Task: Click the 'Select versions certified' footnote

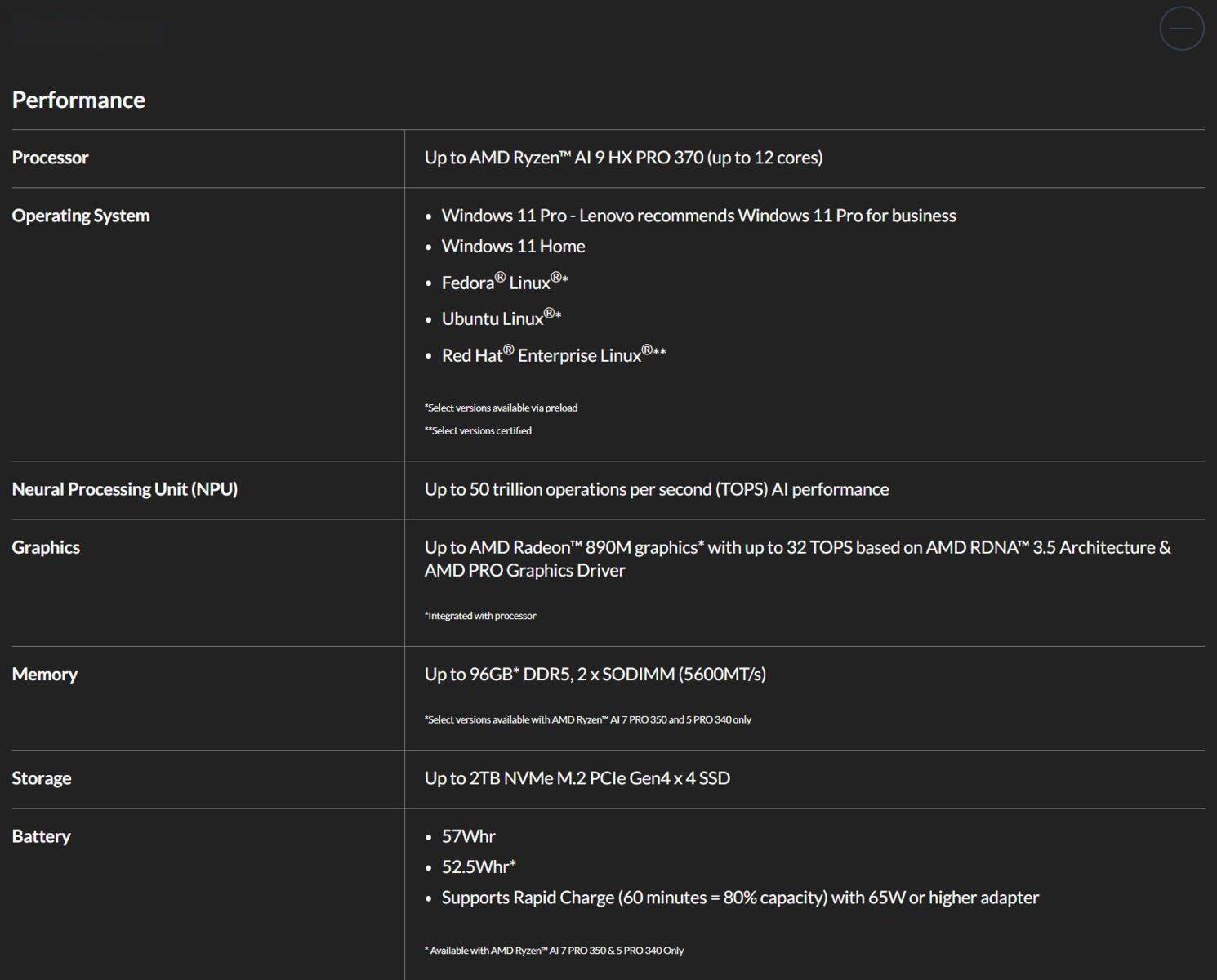Action: pyautogui.click(x=478, y=430)
